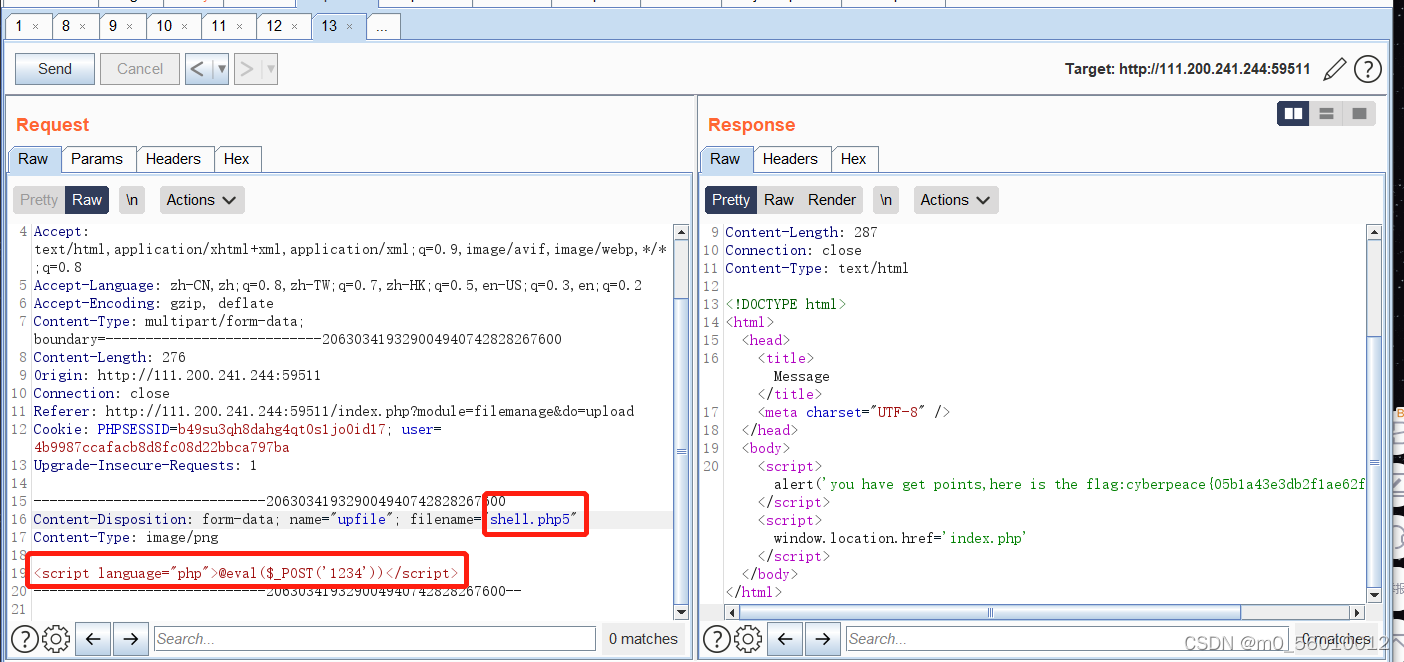This screenshot has width=1404, height=662.
Task: Open the Request Hex tab
Action: 237,159
